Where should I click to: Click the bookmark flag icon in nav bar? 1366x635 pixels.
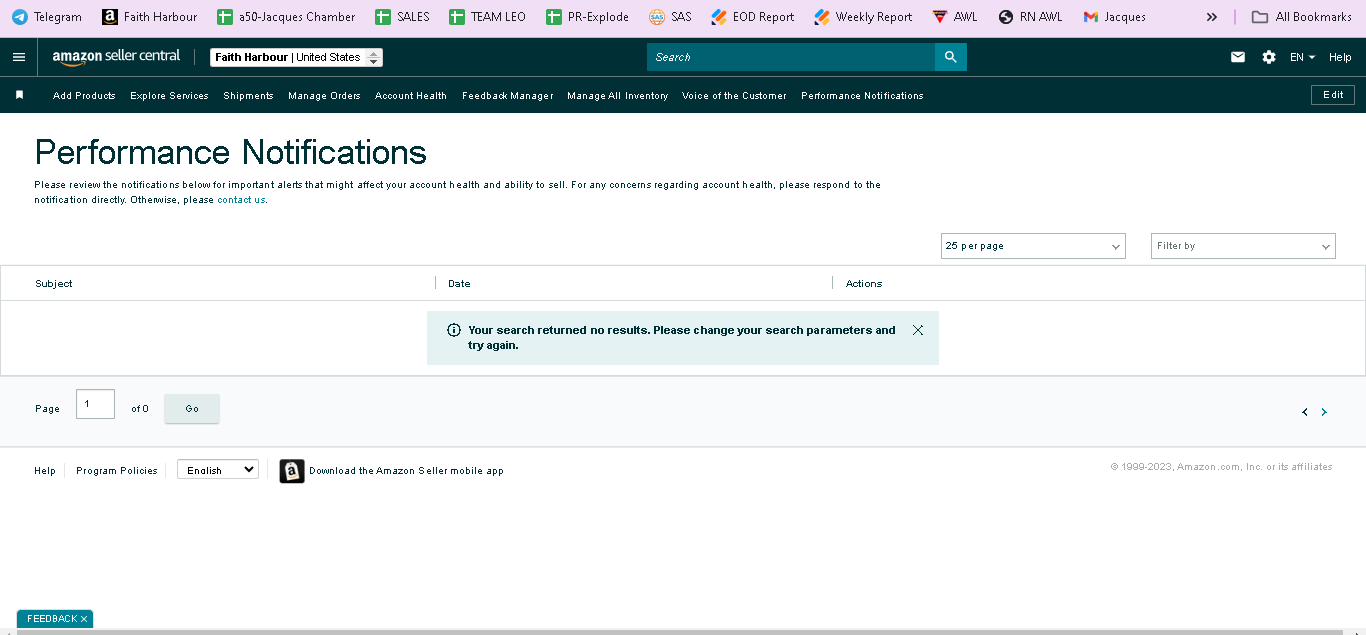(x=19, y=95)
